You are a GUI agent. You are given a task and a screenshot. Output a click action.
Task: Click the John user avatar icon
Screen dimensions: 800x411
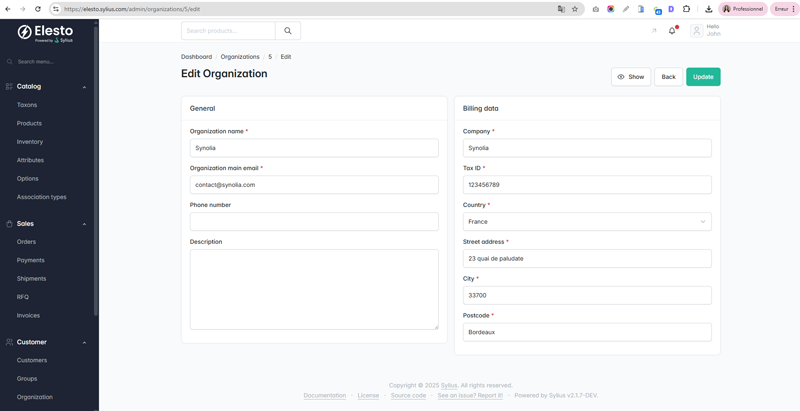(x=697, y=31)
